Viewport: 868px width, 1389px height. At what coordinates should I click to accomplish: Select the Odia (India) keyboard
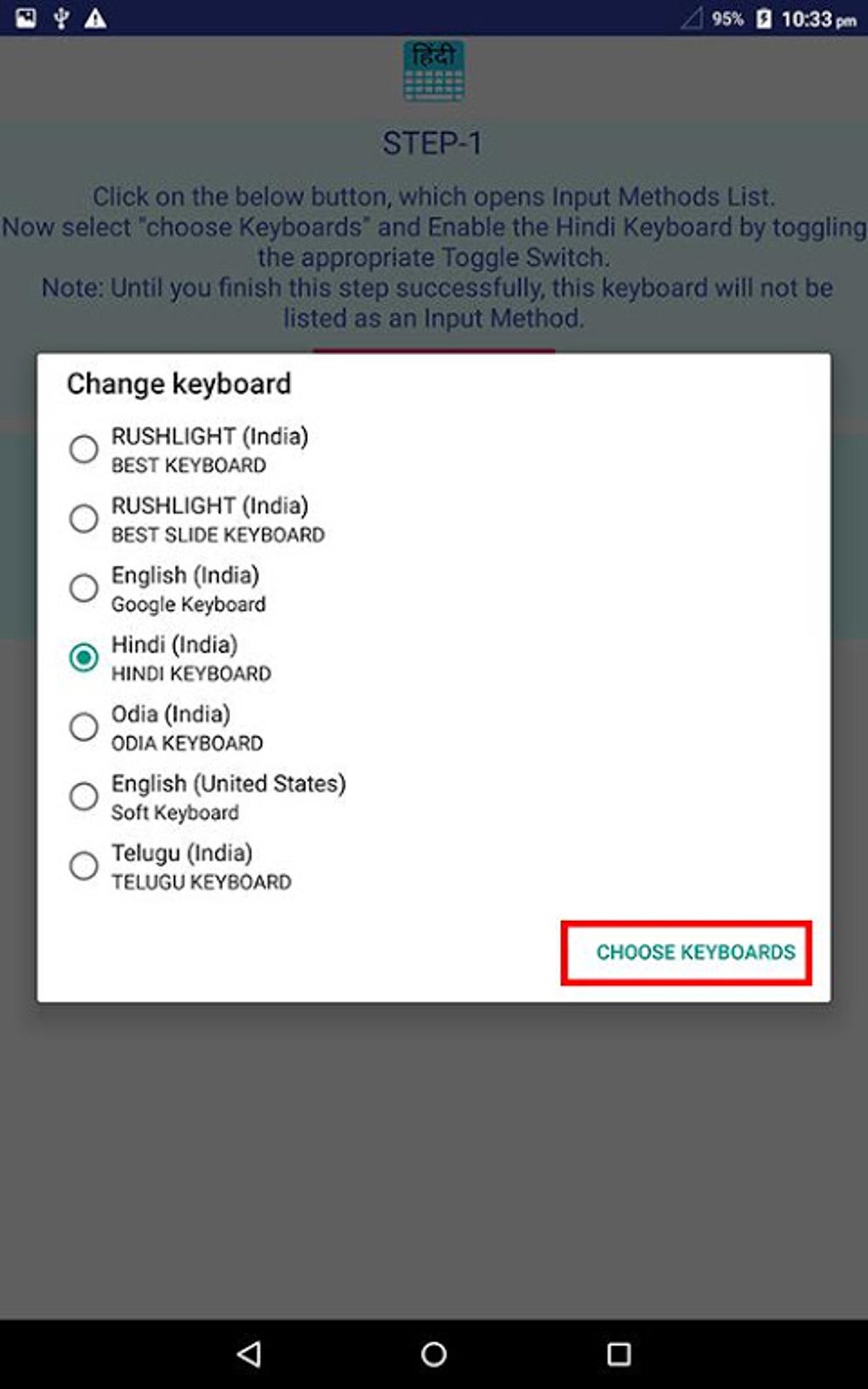pos(83,726)
